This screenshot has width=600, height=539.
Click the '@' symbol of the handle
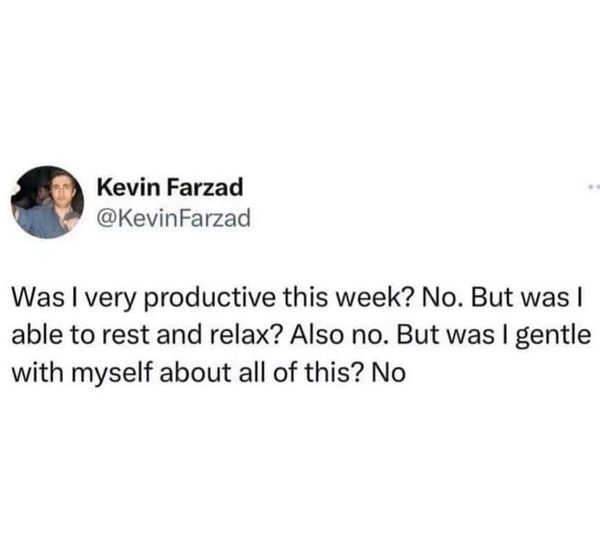pos(107,219)
